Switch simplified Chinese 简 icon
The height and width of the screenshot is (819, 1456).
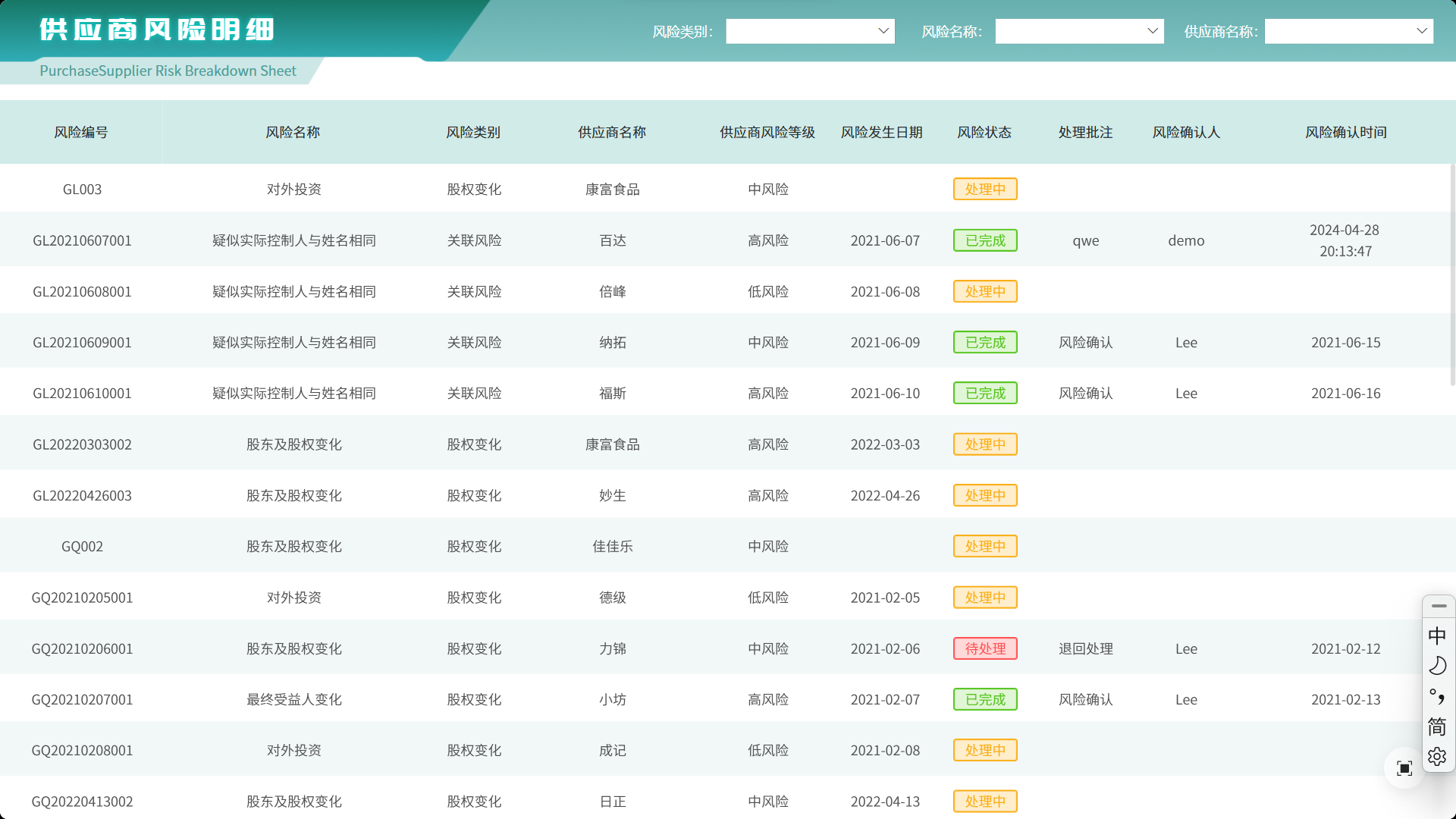click(x=1437, y=726)
